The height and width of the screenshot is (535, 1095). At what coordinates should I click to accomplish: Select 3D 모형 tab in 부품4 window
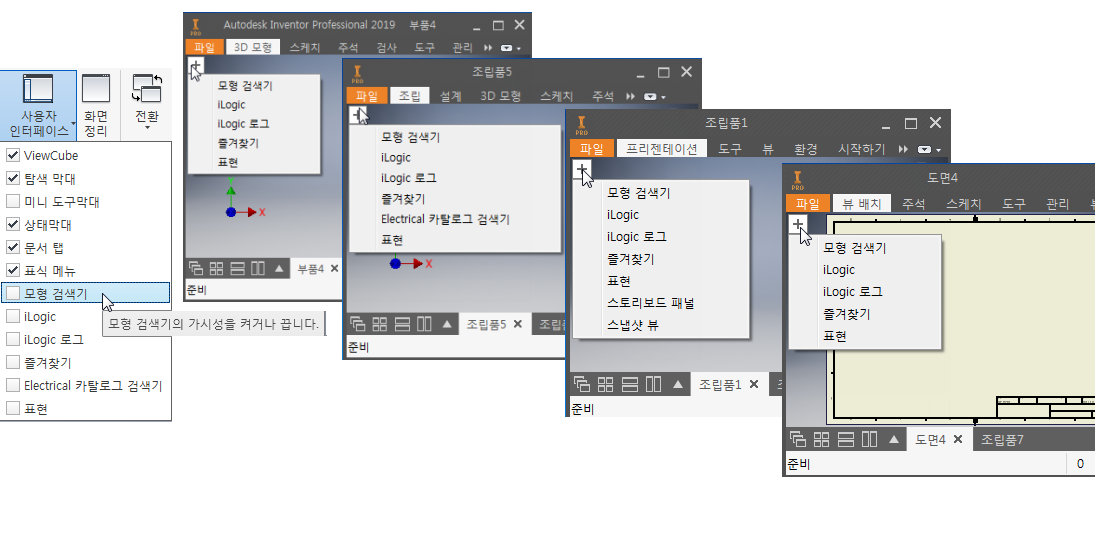point(253,47)
